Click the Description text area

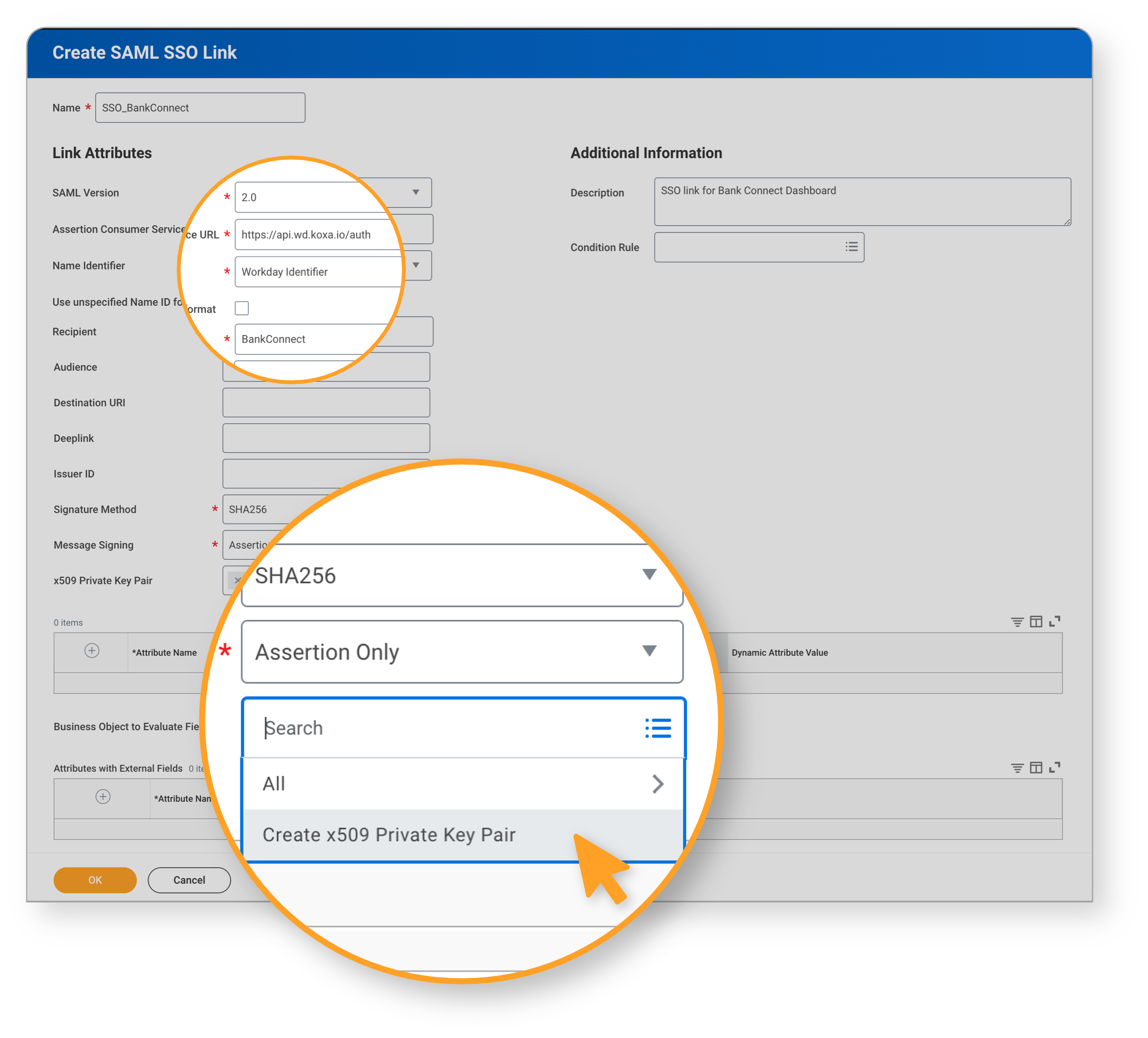(x=862, y=202)
